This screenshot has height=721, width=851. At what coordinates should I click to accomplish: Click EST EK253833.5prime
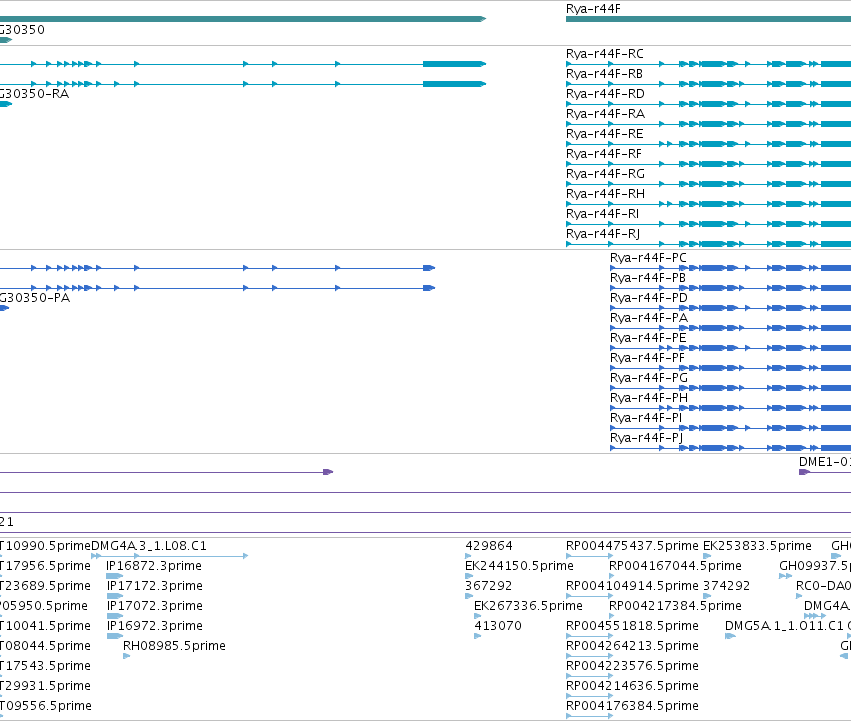(757, 546)
